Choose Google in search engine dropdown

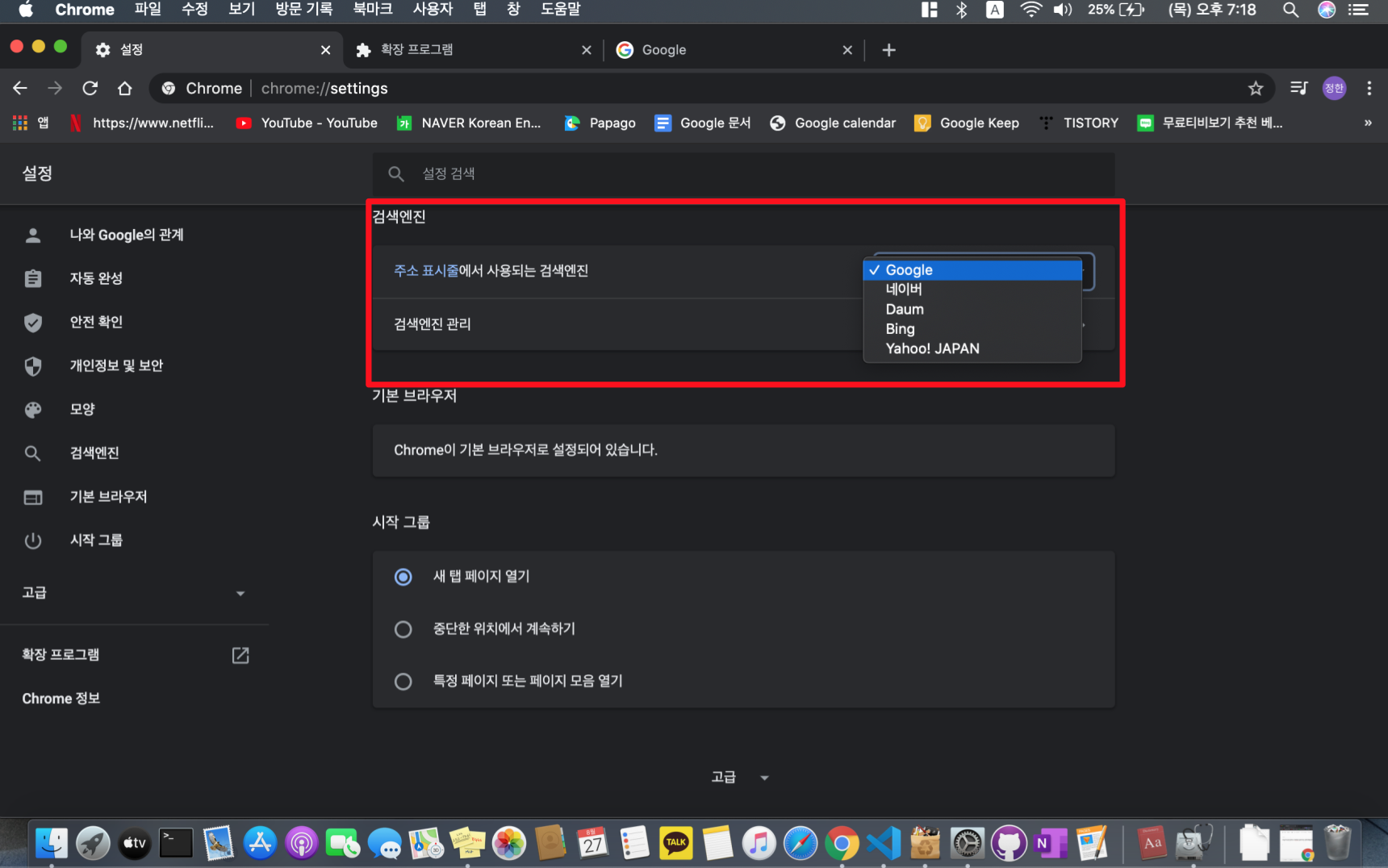point(972,269)
